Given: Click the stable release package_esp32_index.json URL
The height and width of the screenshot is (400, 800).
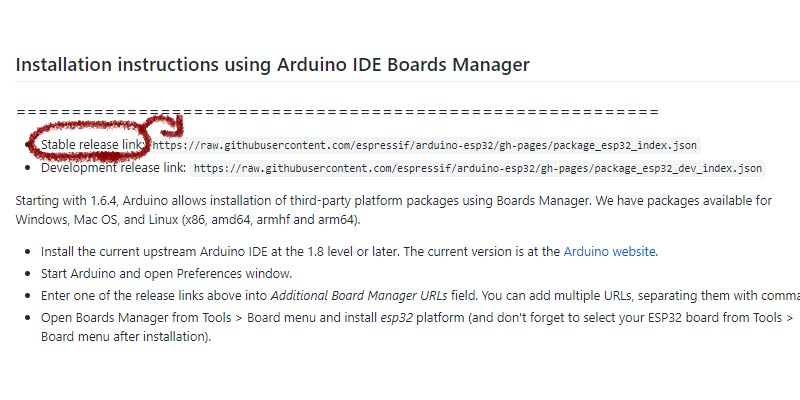Looking at the screenshot, I should 424,145.
